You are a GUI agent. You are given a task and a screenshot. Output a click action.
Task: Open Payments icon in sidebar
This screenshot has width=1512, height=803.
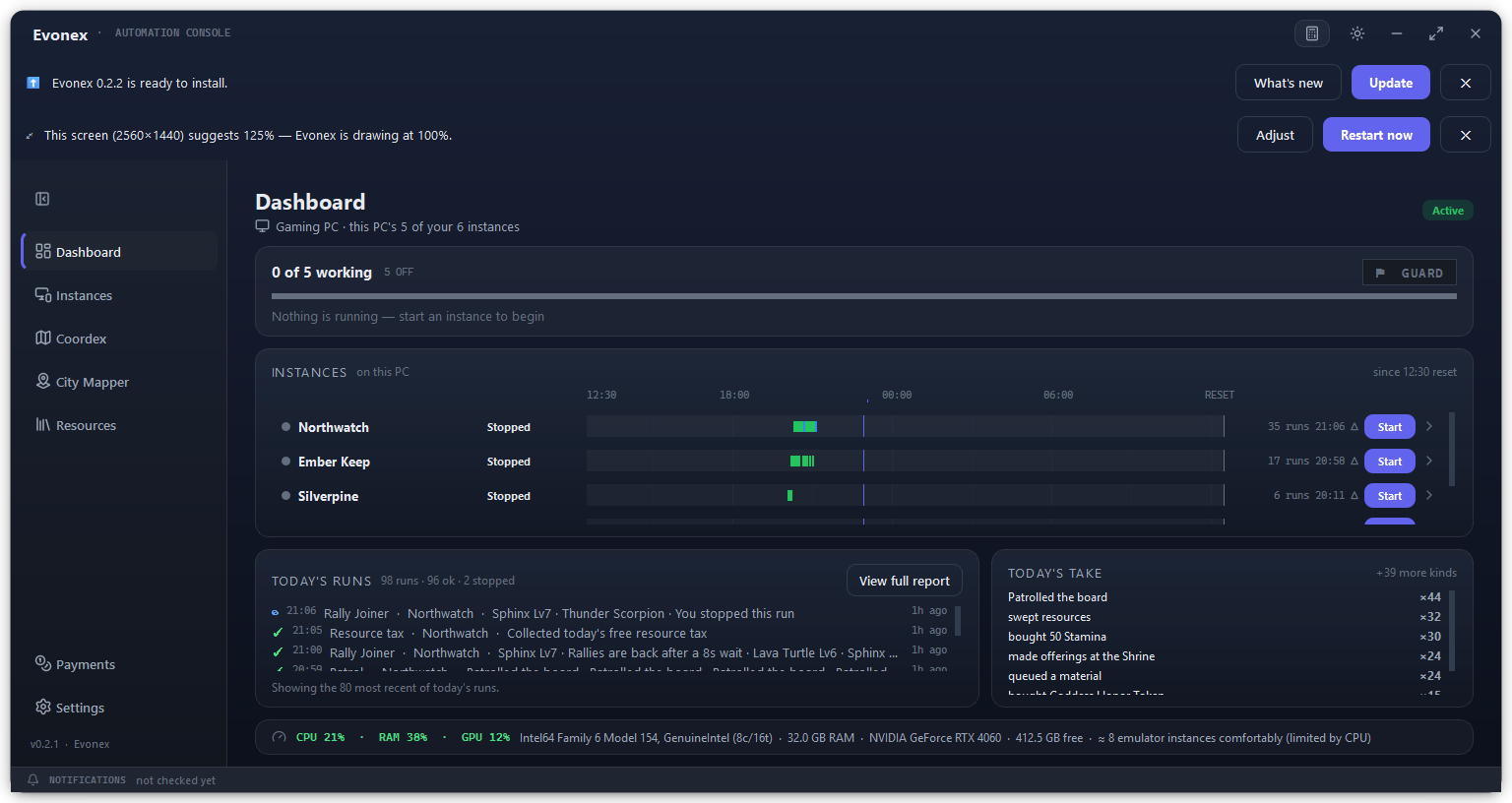pyautogui.click(x=43, y=663)
